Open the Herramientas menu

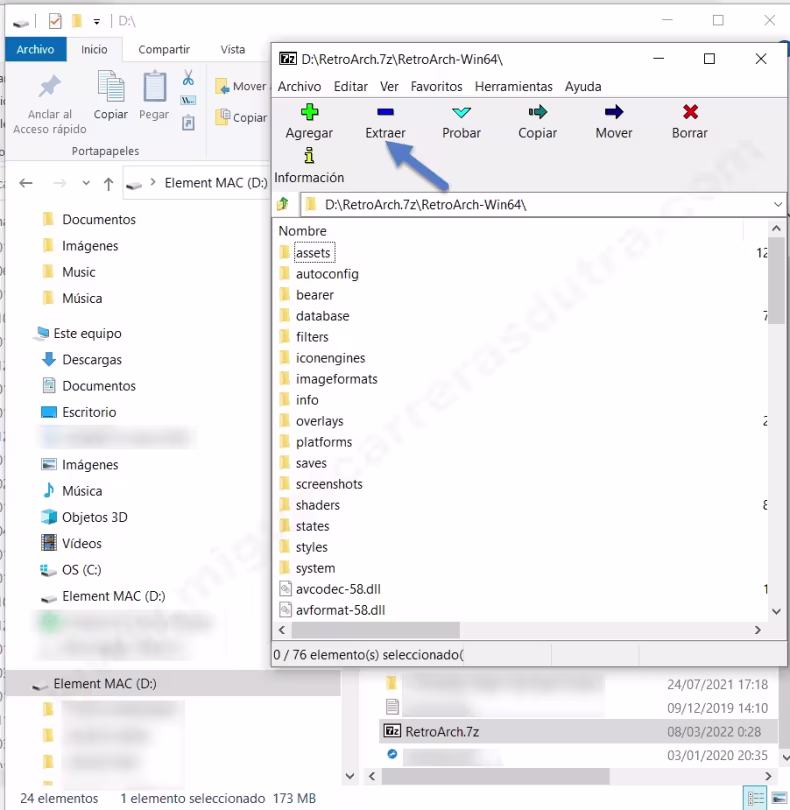[514, 86]
